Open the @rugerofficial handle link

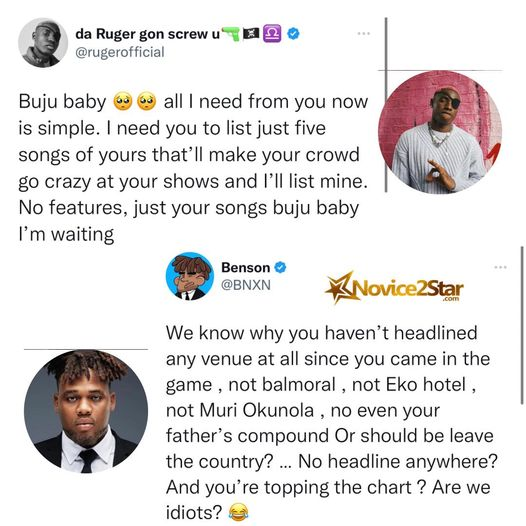coord(120,52)
